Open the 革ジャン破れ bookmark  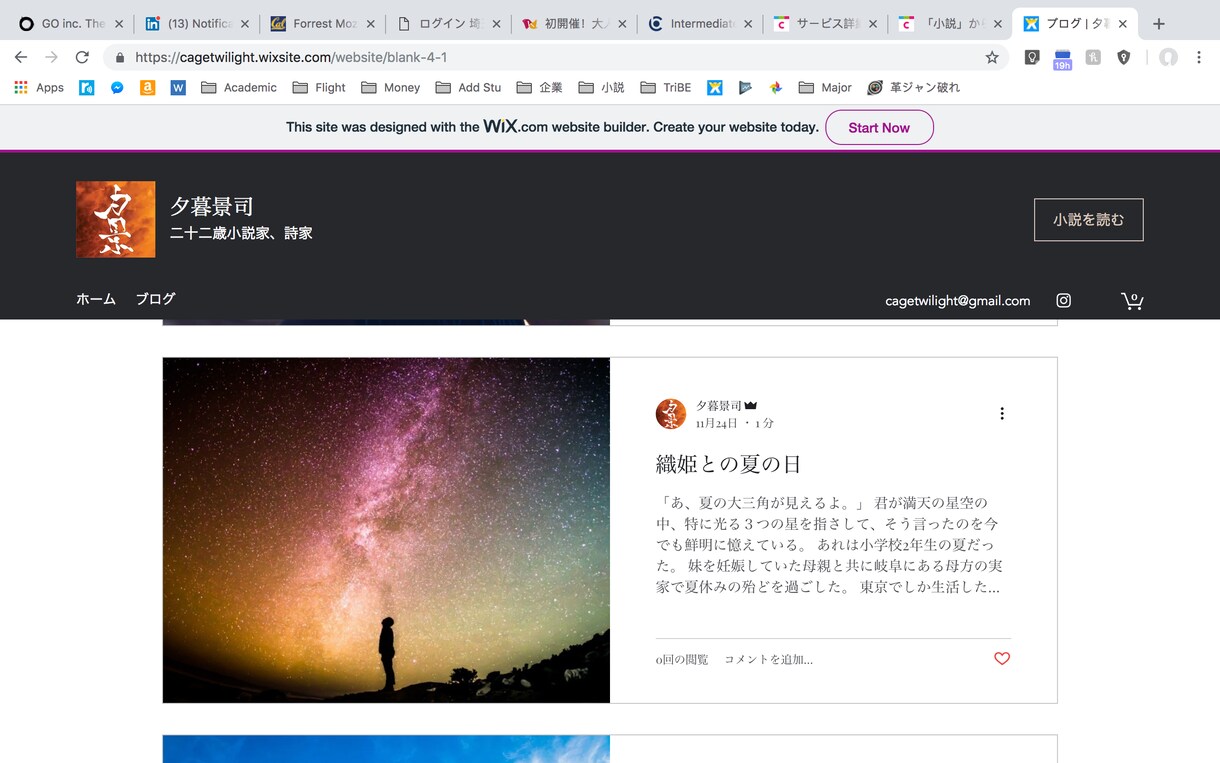point(913,88)
